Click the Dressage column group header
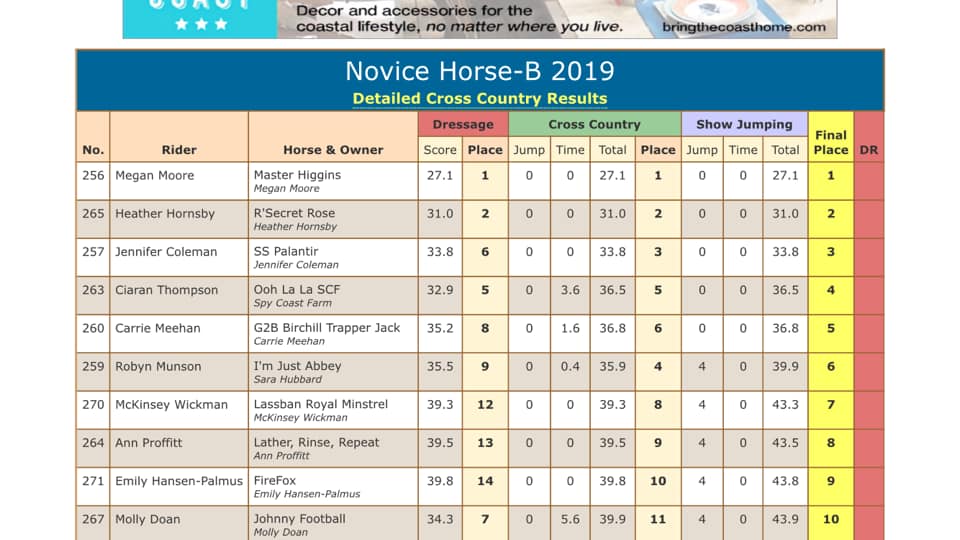This screenshot has width=960, height=540. point(463,124)
